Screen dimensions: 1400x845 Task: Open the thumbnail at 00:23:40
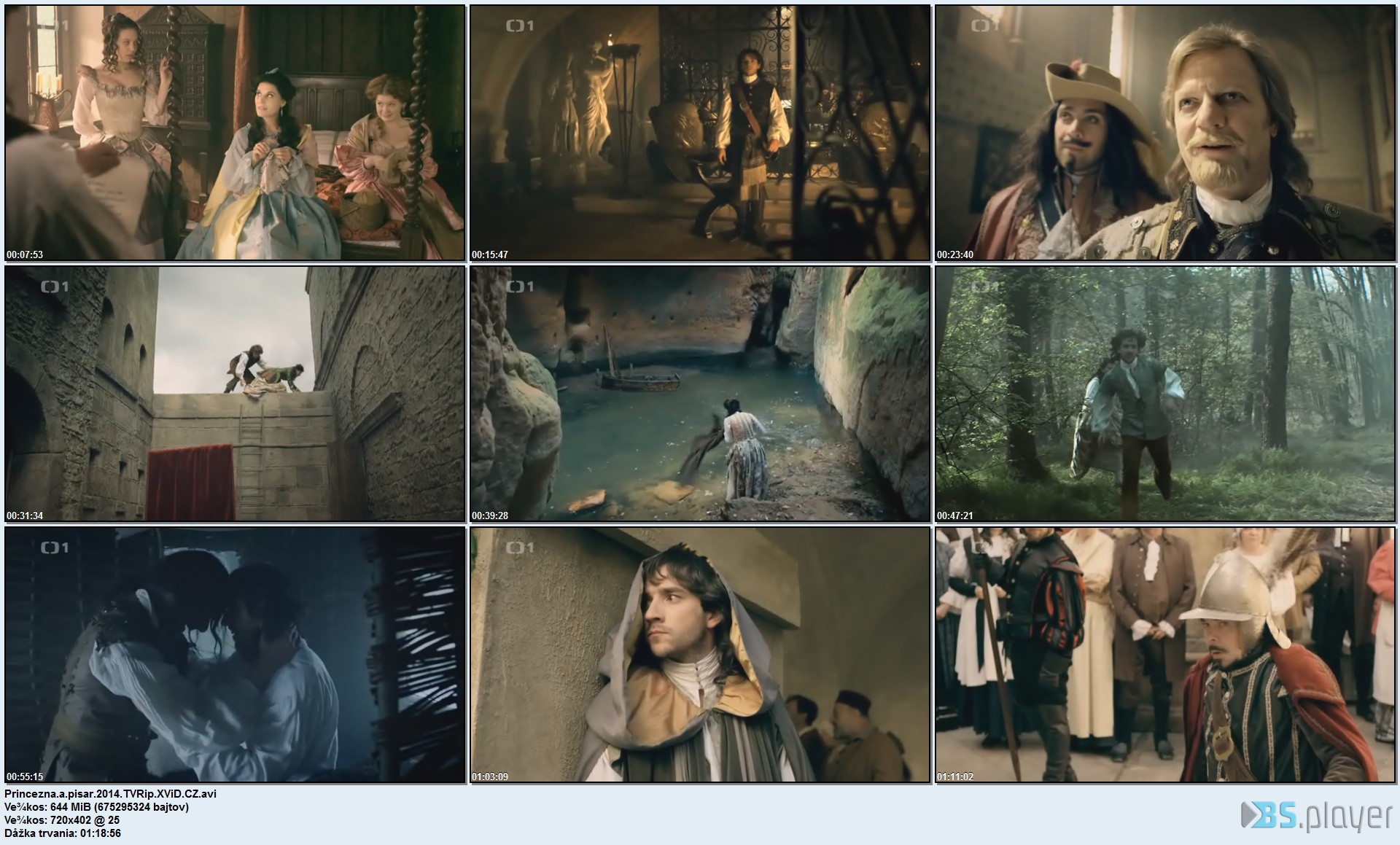click(x=1165, y=133)
